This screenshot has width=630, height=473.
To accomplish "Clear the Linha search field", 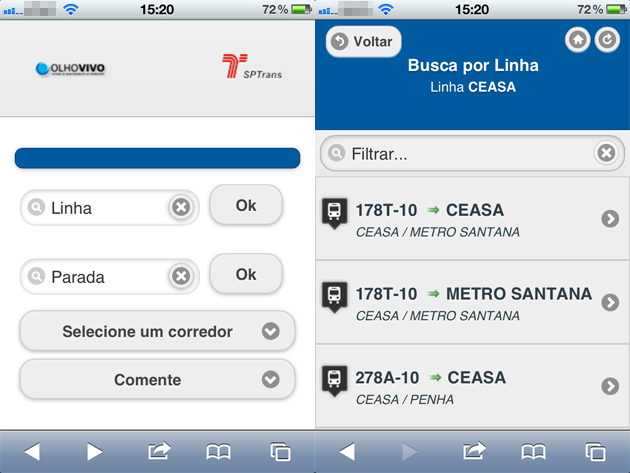I will click(181, 207).
